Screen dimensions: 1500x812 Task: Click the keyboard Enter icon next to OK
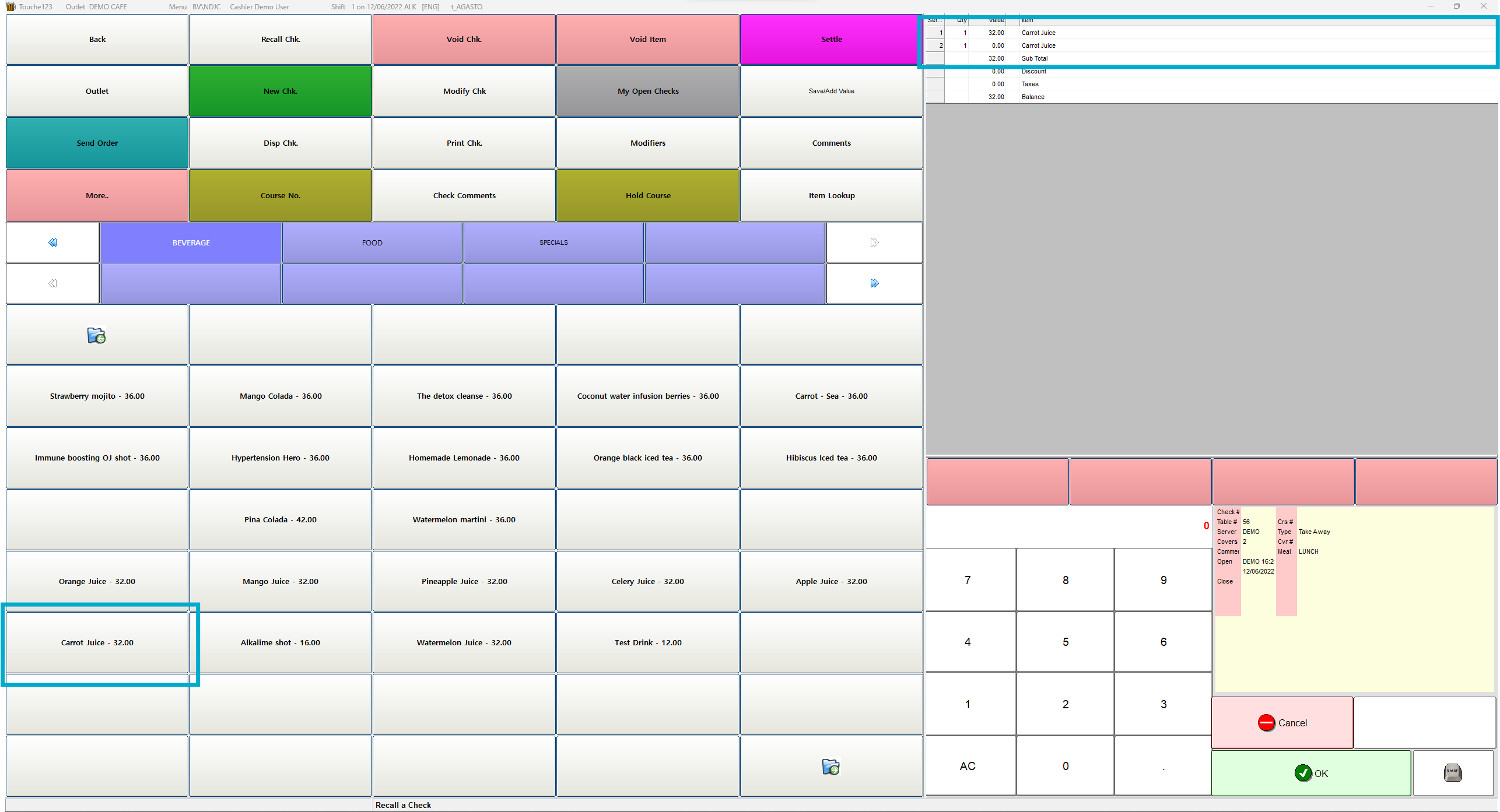click(1452, 773)
